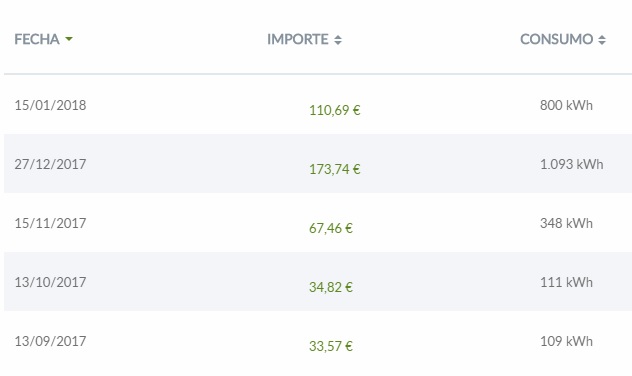Click the IMPORTE sort arrows icon

(x=338, y=39)
